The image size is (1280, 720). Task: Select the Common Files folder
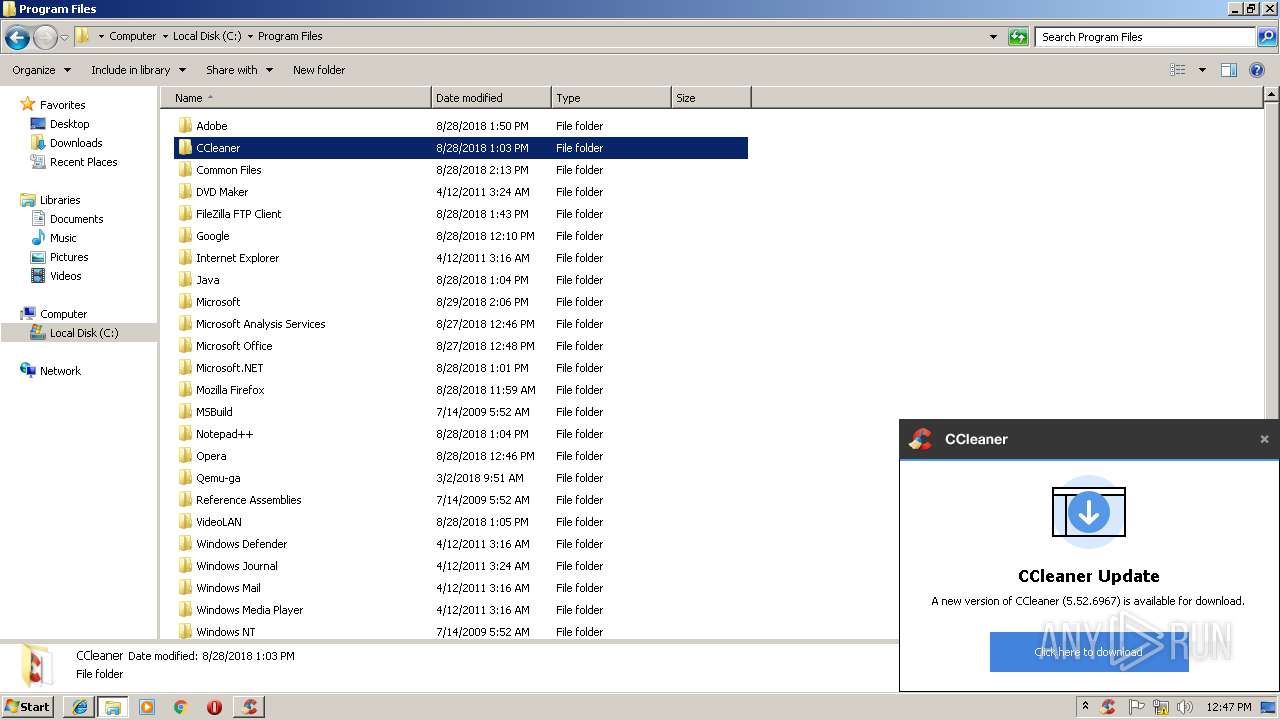[x=228, y=170]
